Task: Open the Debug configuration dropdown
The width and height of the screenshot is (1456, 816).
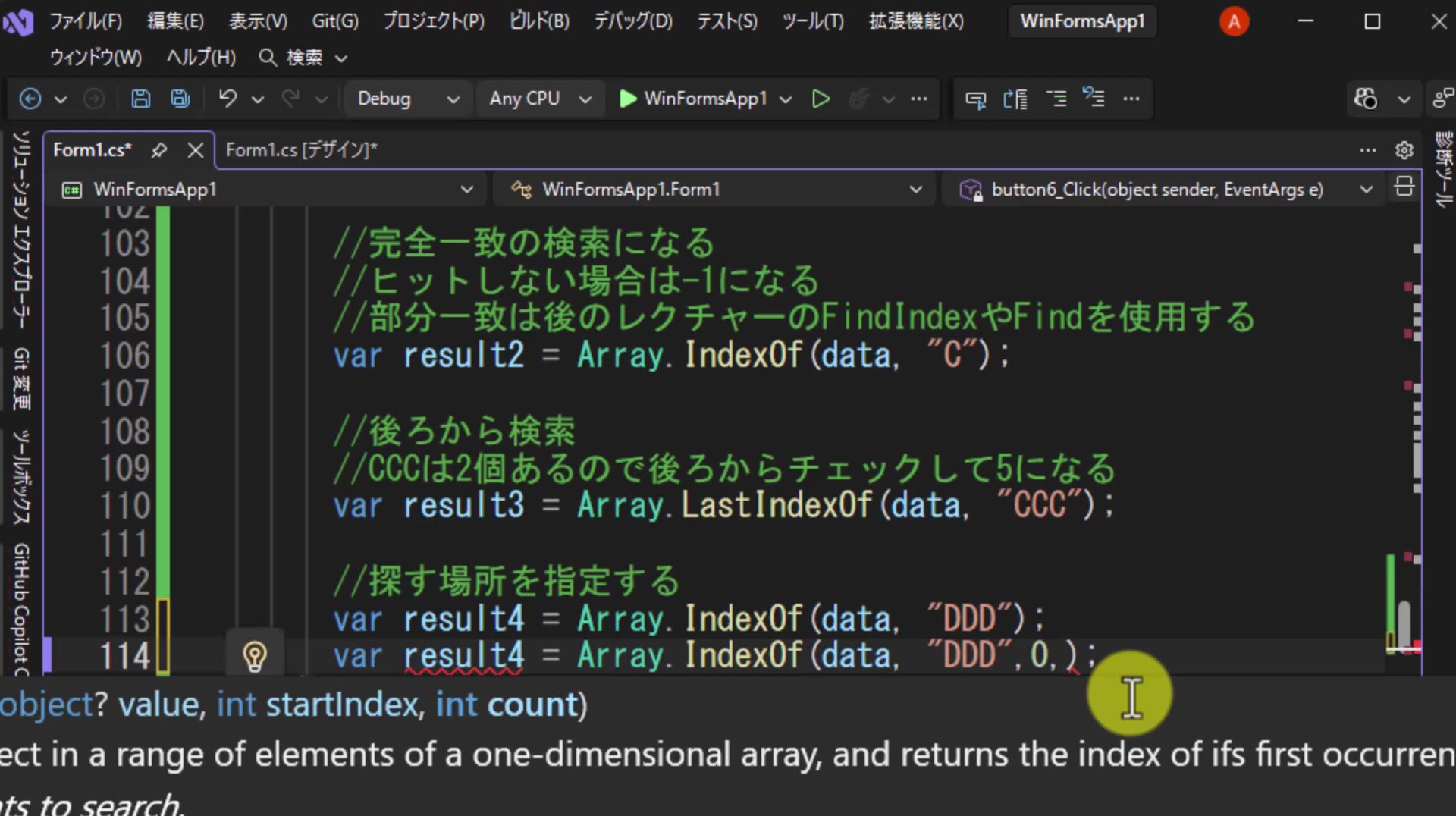Action: (x=407, y=99)
